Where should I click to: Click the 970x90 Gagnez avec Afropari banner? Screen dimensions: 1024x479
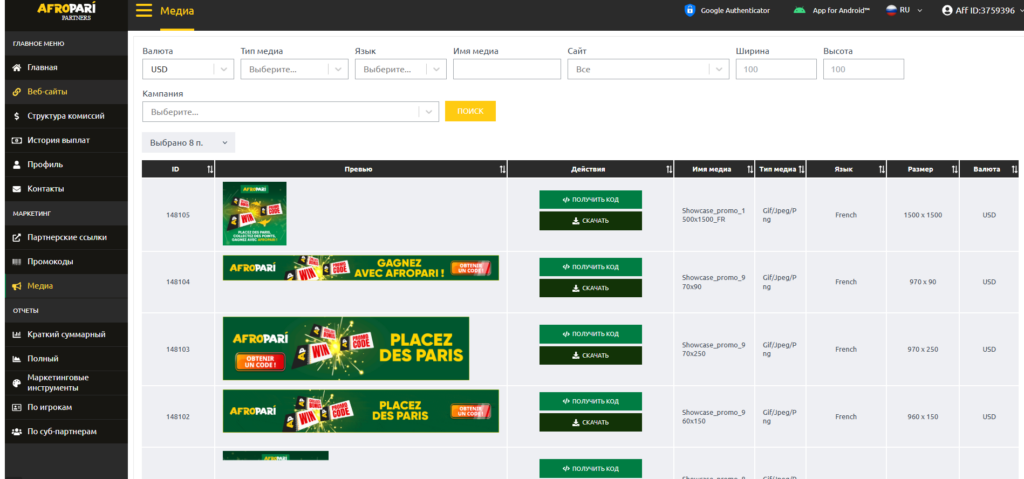[x=360, y=268]
